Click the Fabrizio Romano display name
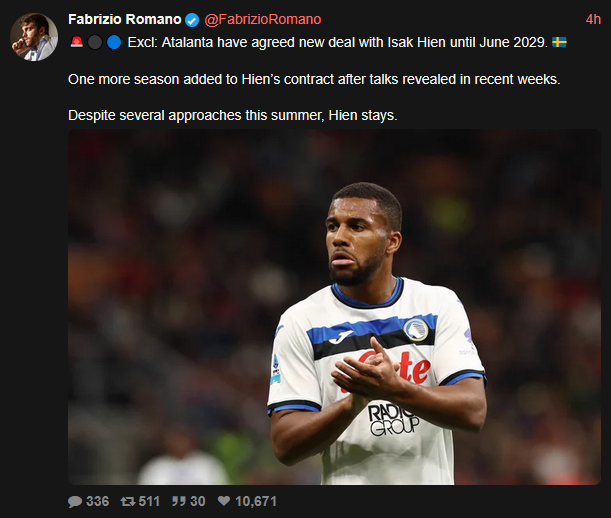The width and height of the screenshot is (611, 518). [x=125, y=19]
